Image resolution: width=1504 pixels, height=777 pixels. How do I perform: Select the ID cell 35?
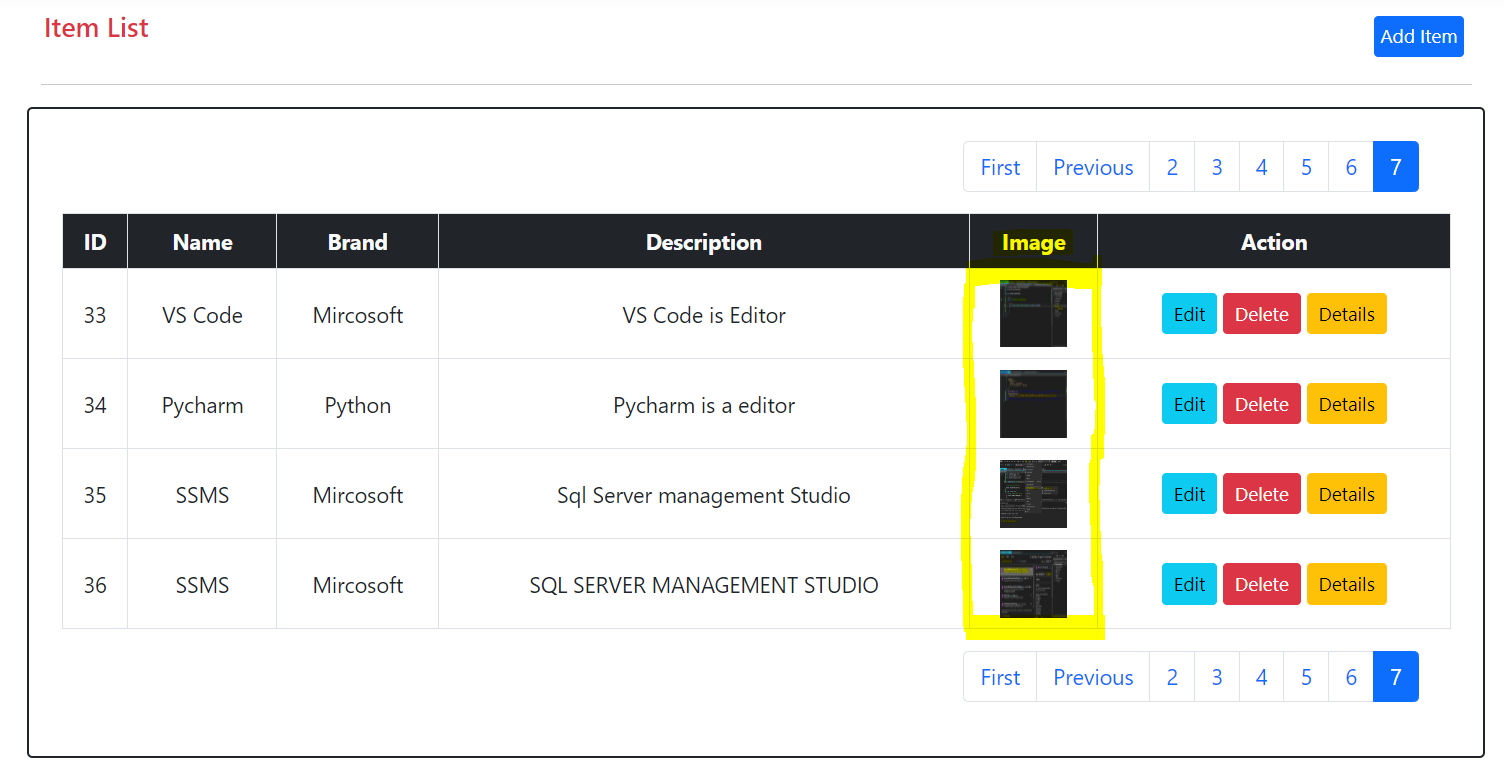coord(95,495)
